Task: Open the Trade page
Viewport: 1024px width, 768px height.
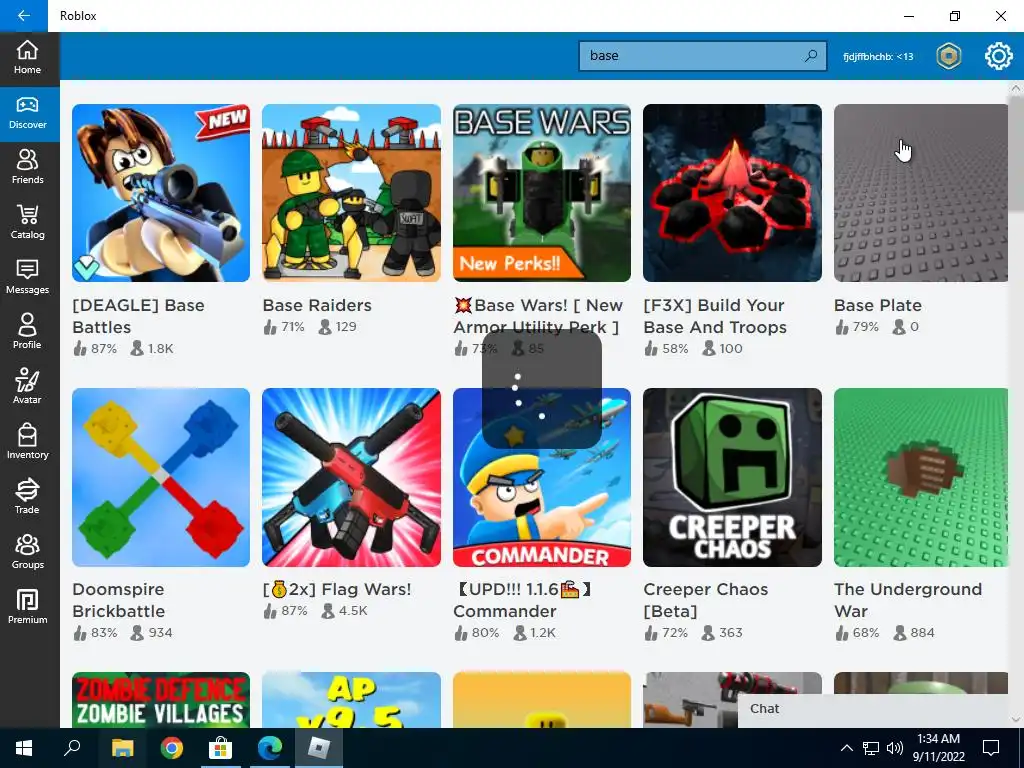Action: [27, 498]
